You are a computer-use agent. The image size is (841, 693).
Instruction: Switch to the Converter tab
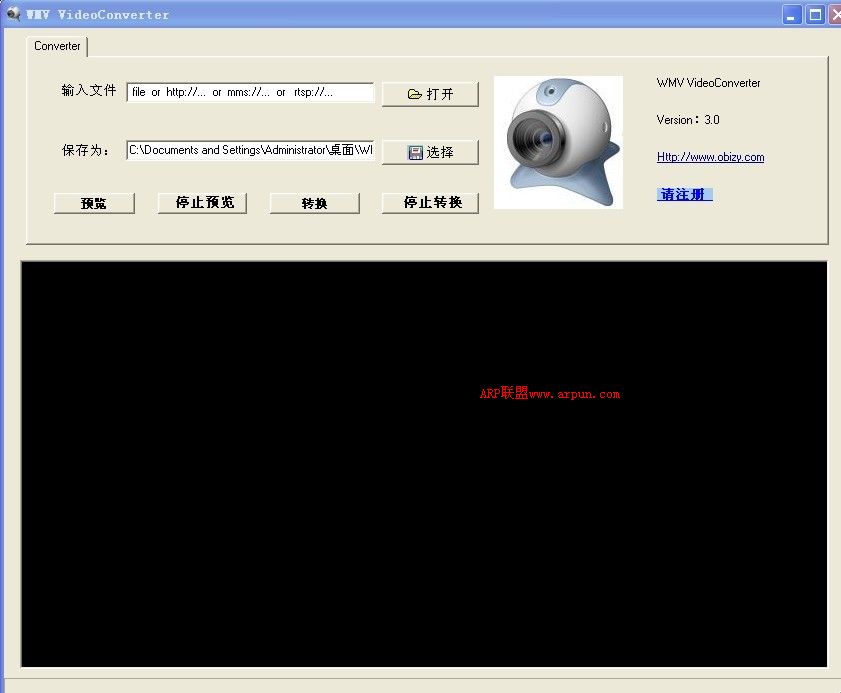pos(57,46)
